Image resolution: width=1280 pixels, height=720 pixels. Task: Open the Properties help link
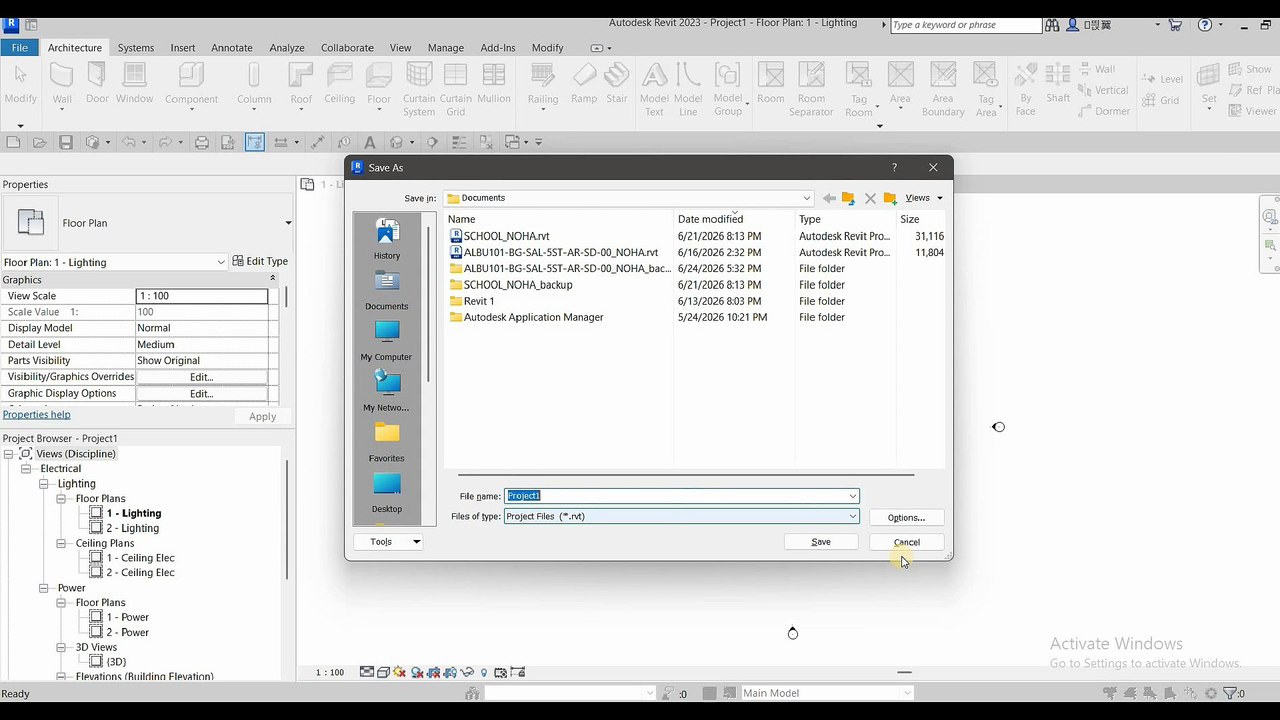36,415
